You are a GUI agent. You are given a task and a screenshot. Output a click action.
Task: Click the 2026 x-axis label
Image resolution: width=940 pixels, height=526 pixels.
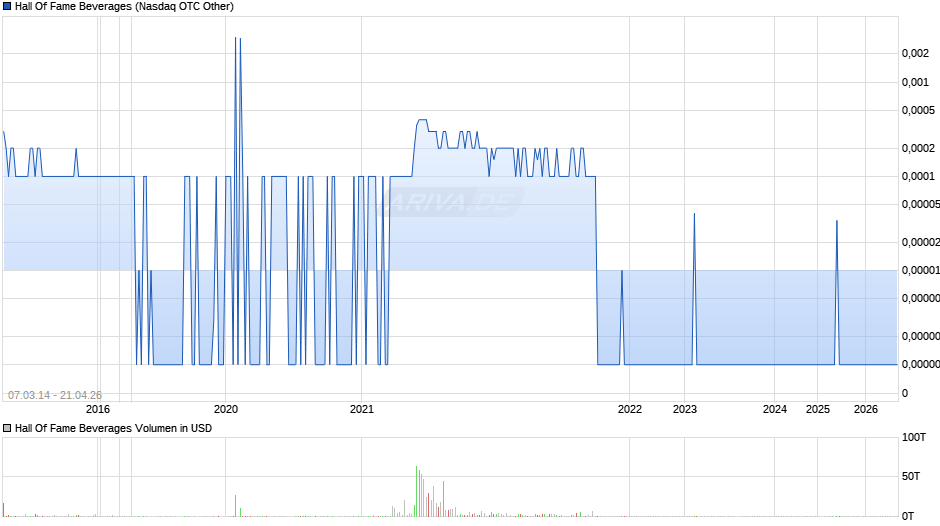866,409
